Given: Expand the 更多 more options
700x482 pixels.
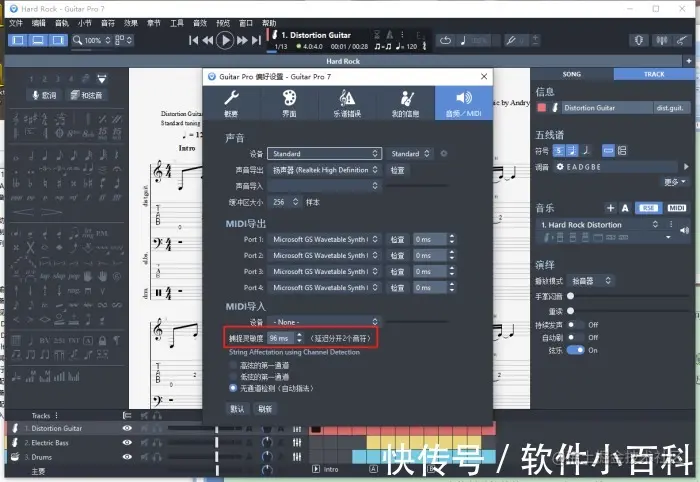Looking at the screenshot, I should (x=675, y=182).
